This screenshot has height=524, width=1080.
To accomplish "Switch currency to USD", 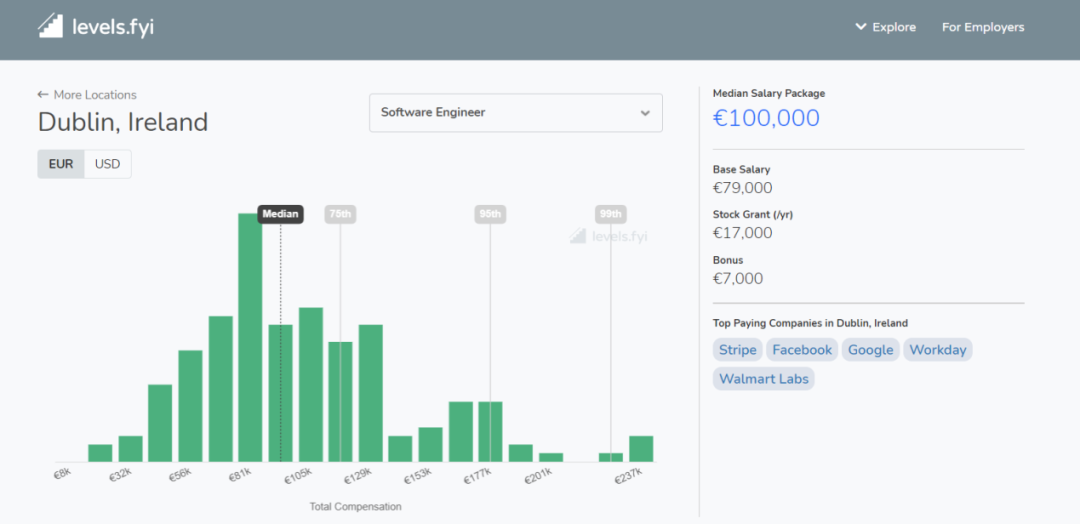I will click(x=107, y=165).
